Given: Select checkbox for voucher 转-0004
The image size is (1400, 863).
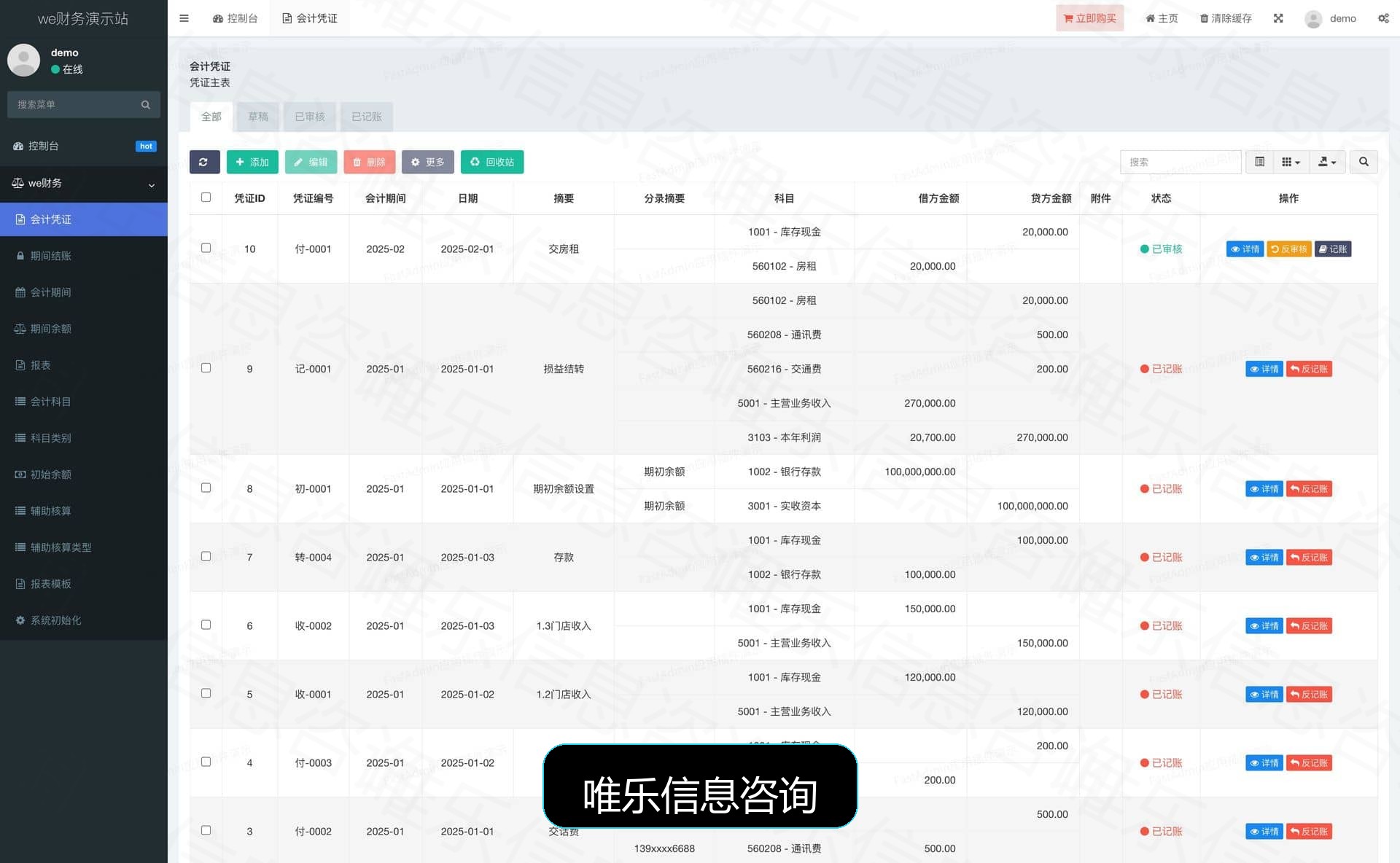Looking at the screenshot, I should click(x=206, y=556).
